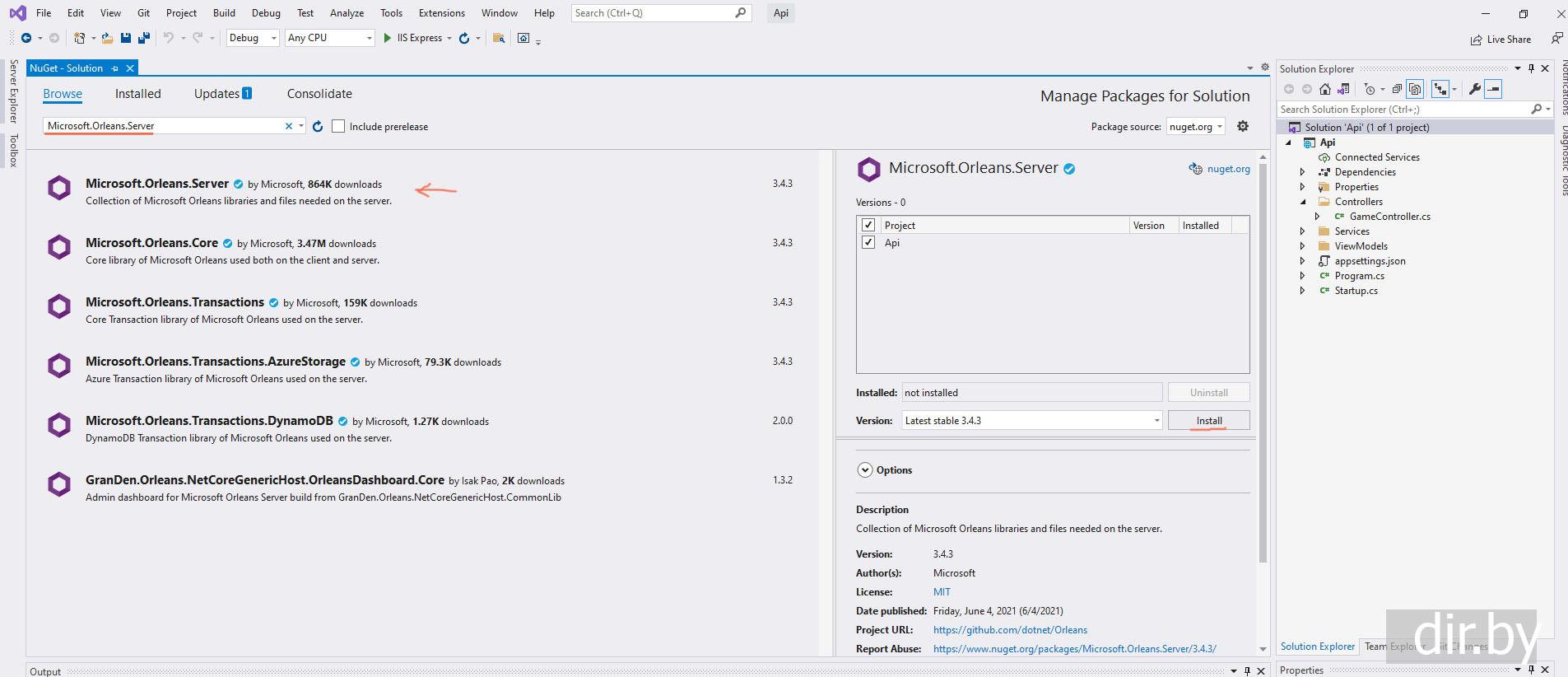Expand the Dependencies tree node

pos(1302,172)
